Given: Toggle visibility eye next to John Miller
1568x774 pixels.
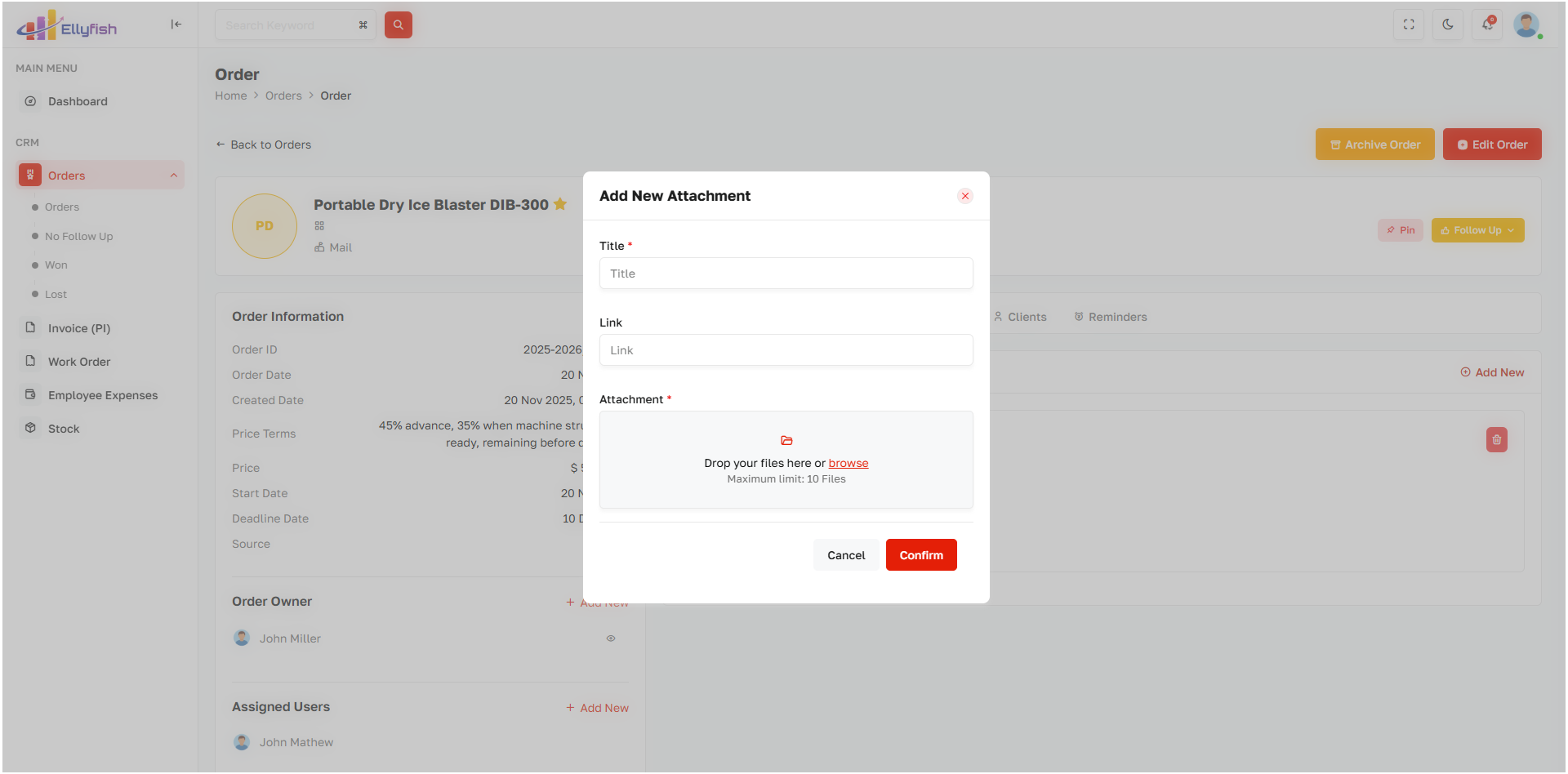Looking at the screenshot, I should point(610,638).
